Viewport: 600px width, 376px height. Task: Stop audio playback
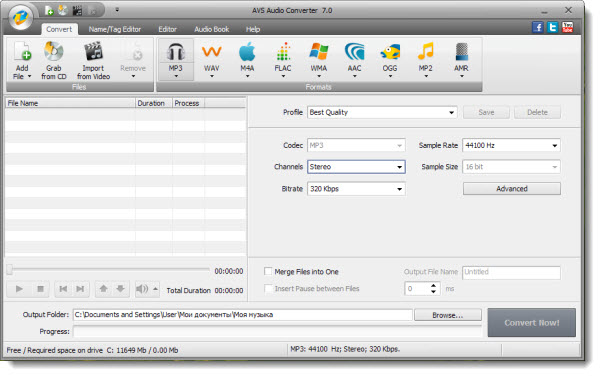pos(40,289)
